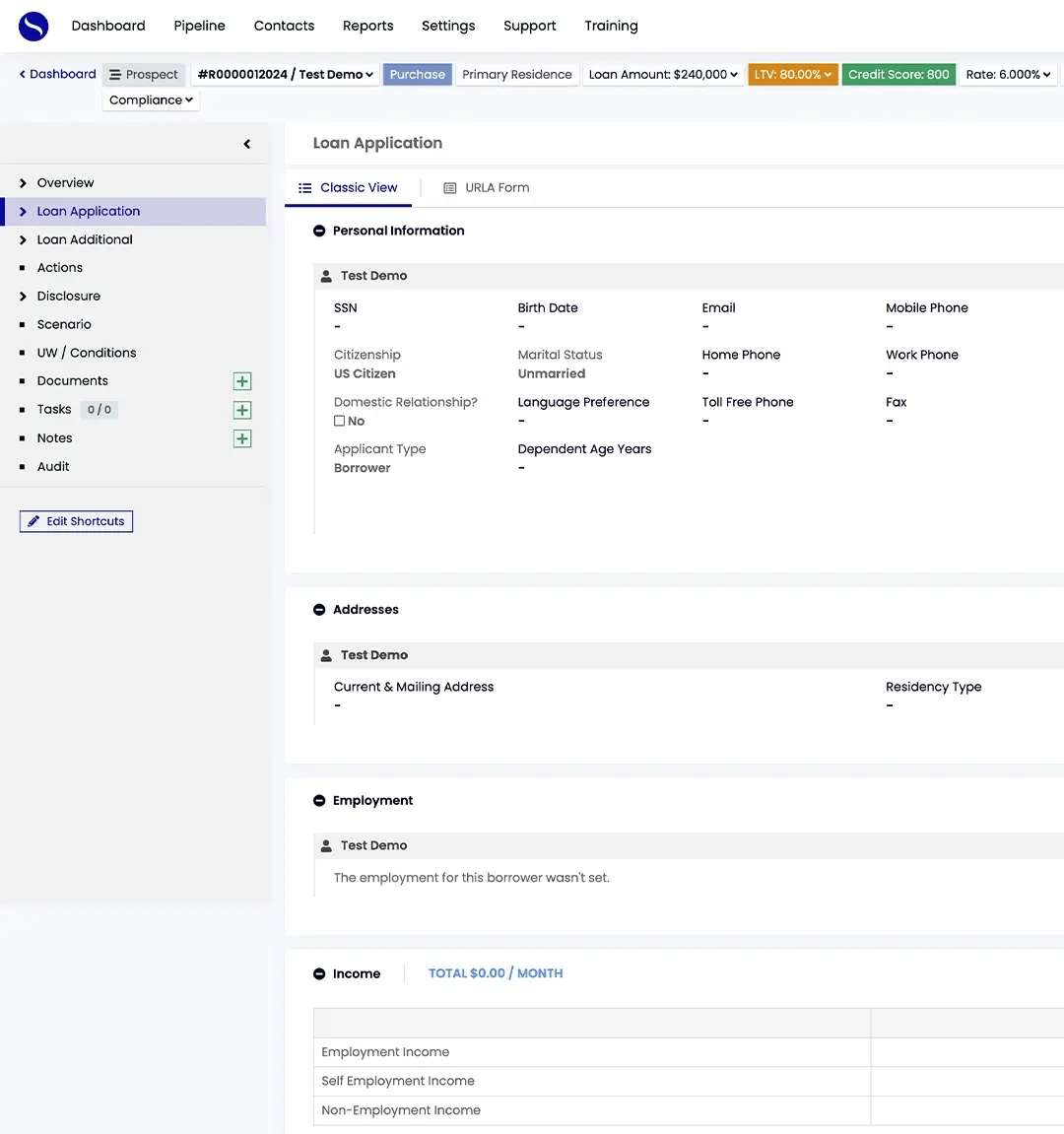The width and height of the screenshot is (1064, 1134).
Task: Open Documents in the sidebar
Action: point(72,381)
